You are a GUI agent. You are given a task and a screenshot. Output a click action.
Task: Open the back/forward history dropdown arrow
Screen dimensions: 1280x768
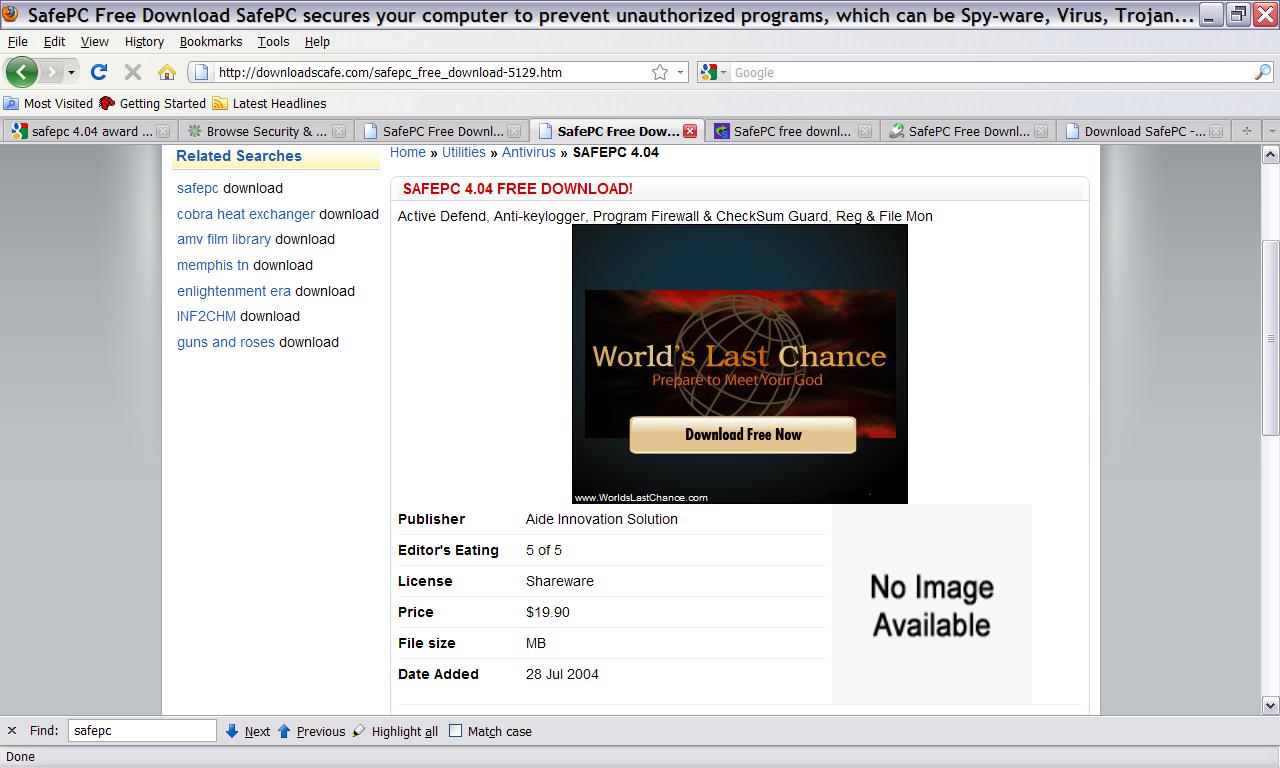tap(71, 72)
